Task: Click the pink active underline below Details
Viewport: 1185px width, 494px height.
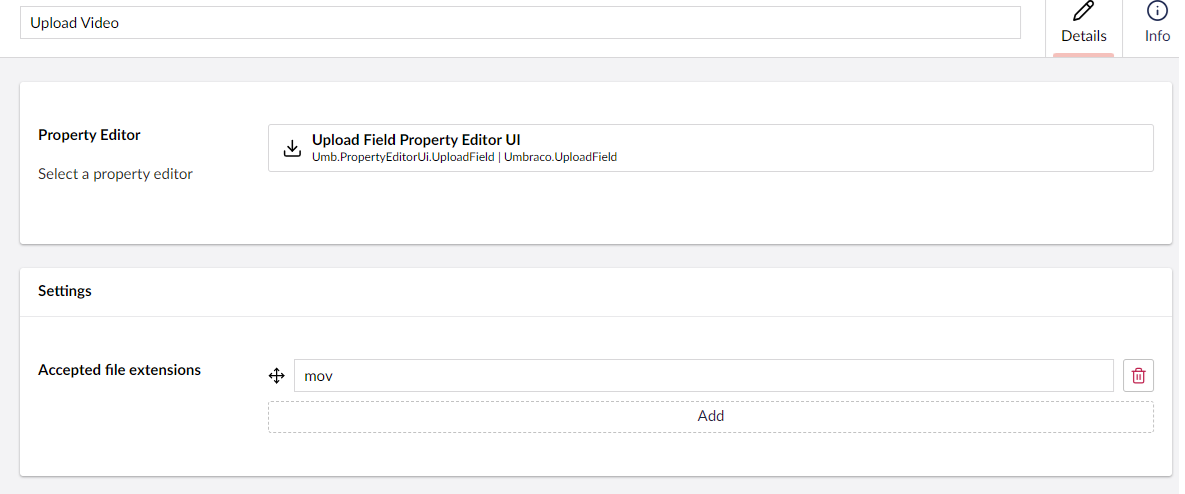Action: pyautogui.click(x=1083, y=55)
